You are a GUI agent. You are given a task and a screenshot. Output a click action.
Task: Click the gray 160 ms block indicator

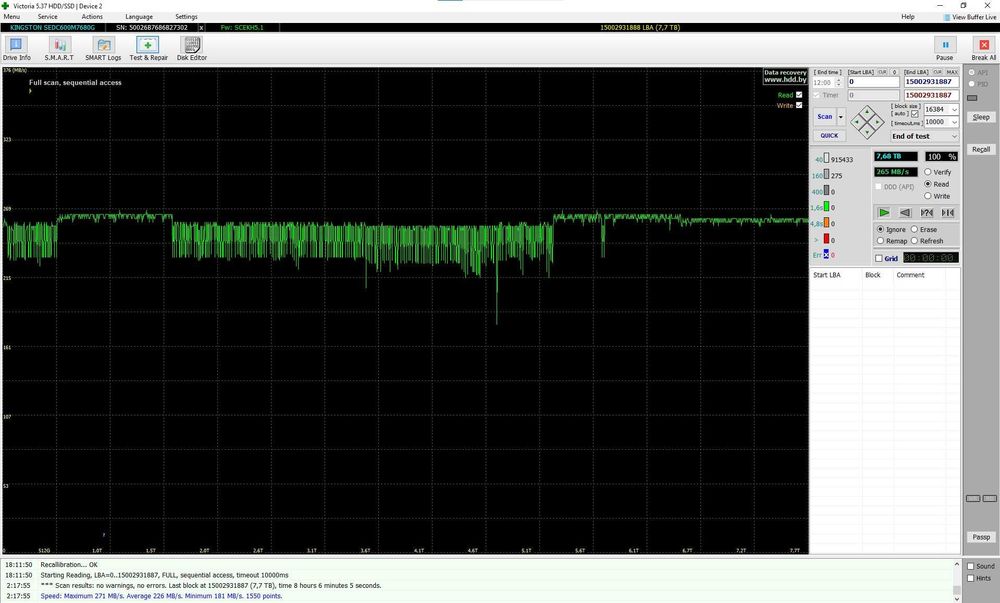(827, 174)
